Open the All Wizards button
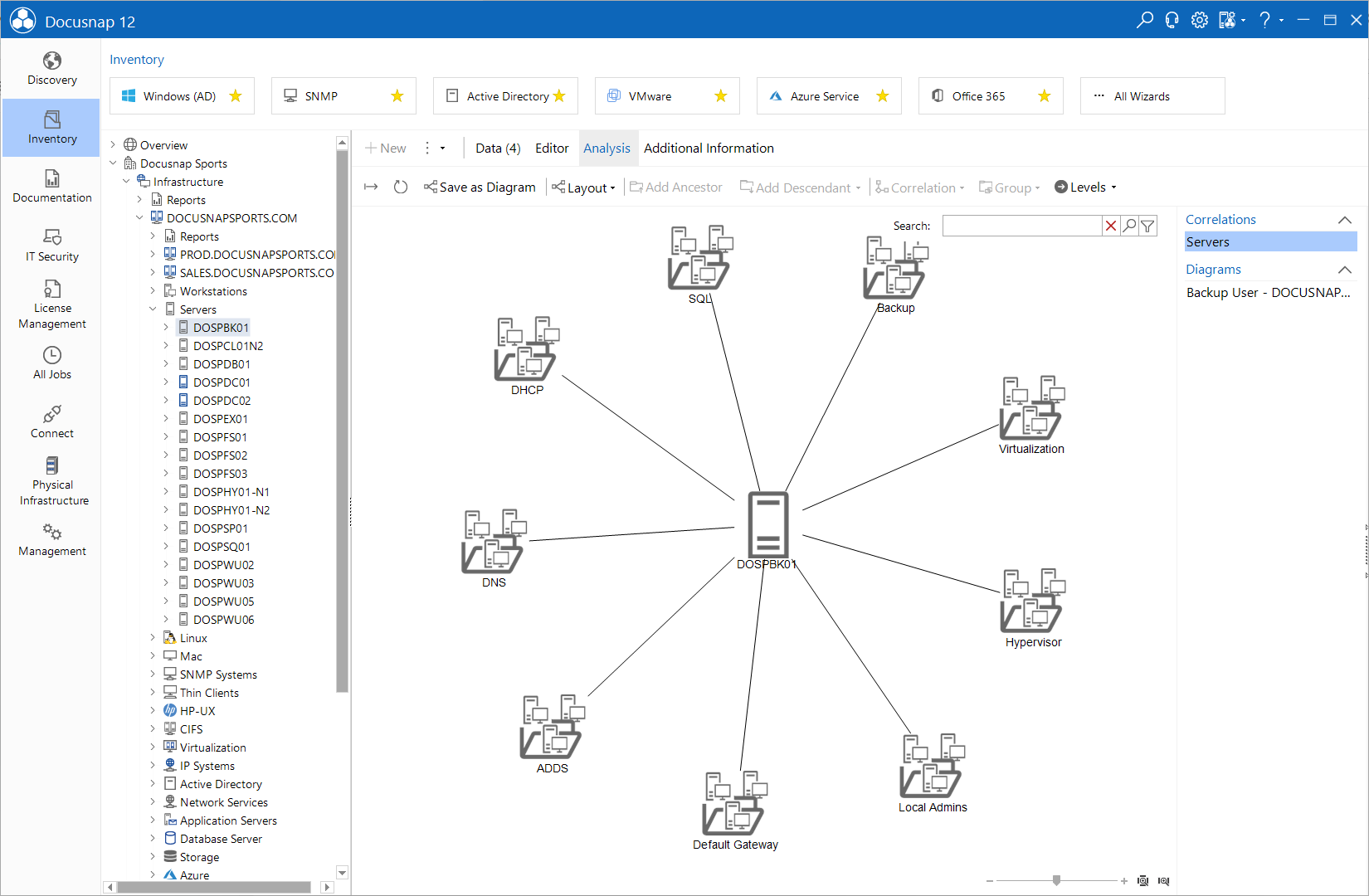The width and height of the screenshot is (1369, 896). point(1152,96)
